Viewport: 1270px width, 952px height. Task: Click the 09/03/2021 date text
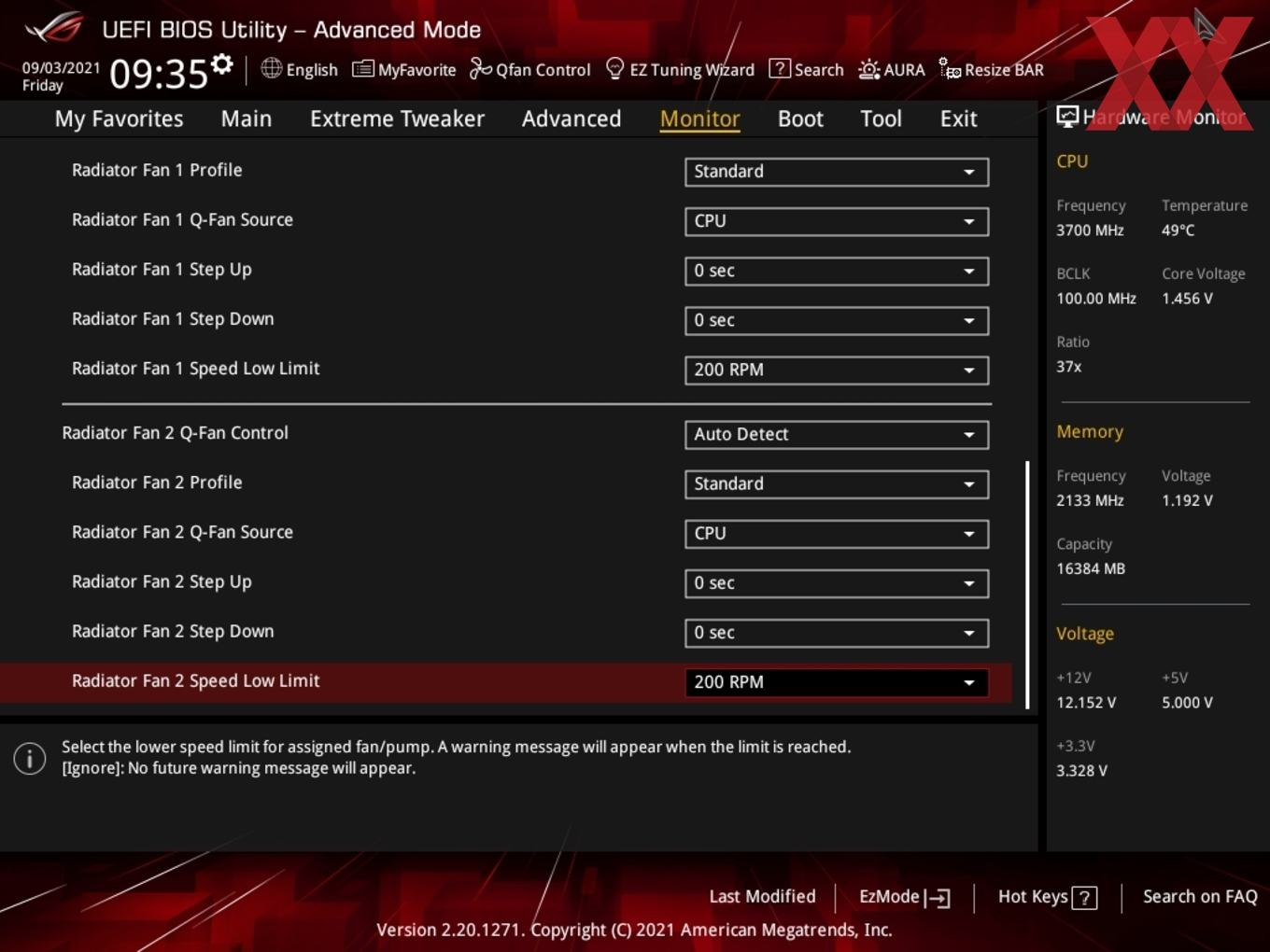(x=61, y=68)
